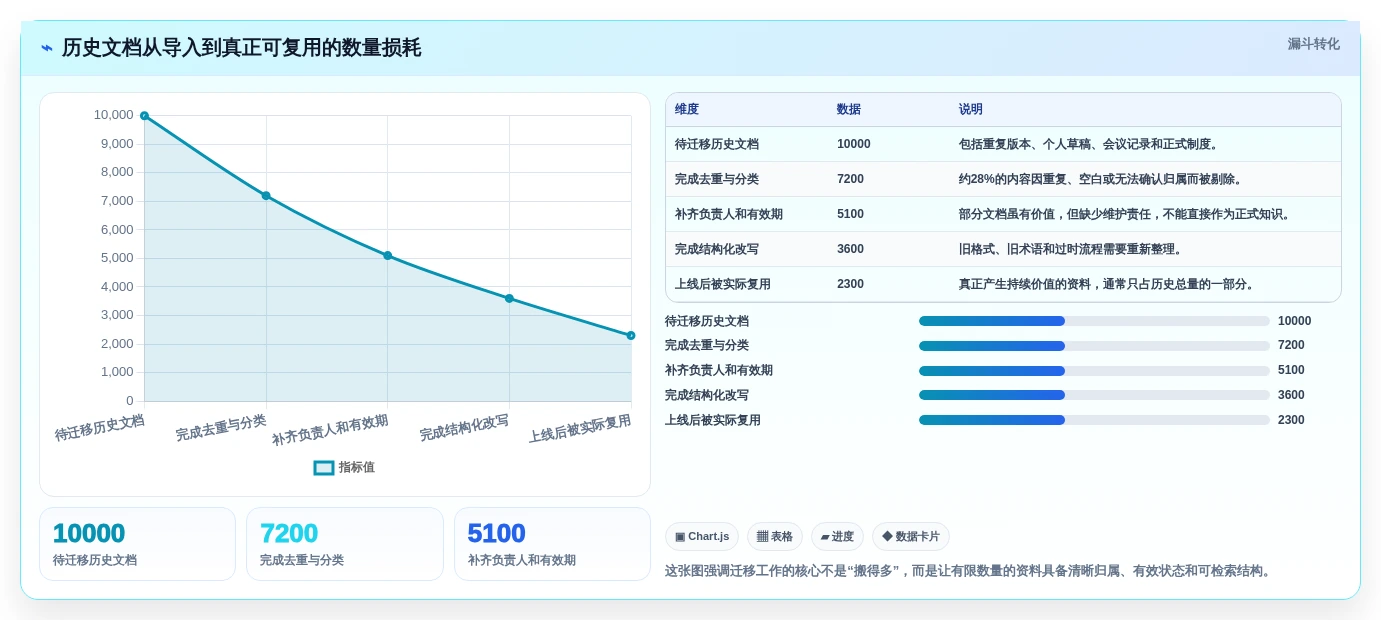Viewport: 1381px width, 620px height.
Task: Click the chart point for 完成结构化改写
Action: 509,298
